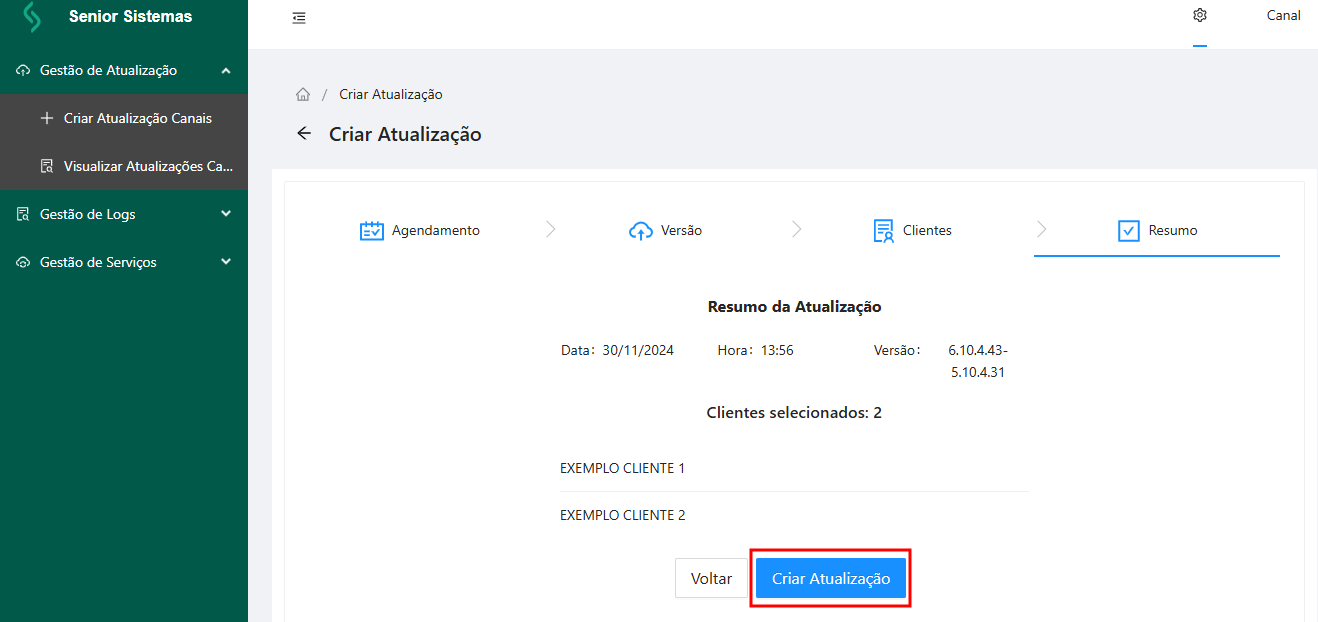Click the Clientes selecionados: 2 text
Screen dimensions: 1318x622
click(x=794, y=412)
